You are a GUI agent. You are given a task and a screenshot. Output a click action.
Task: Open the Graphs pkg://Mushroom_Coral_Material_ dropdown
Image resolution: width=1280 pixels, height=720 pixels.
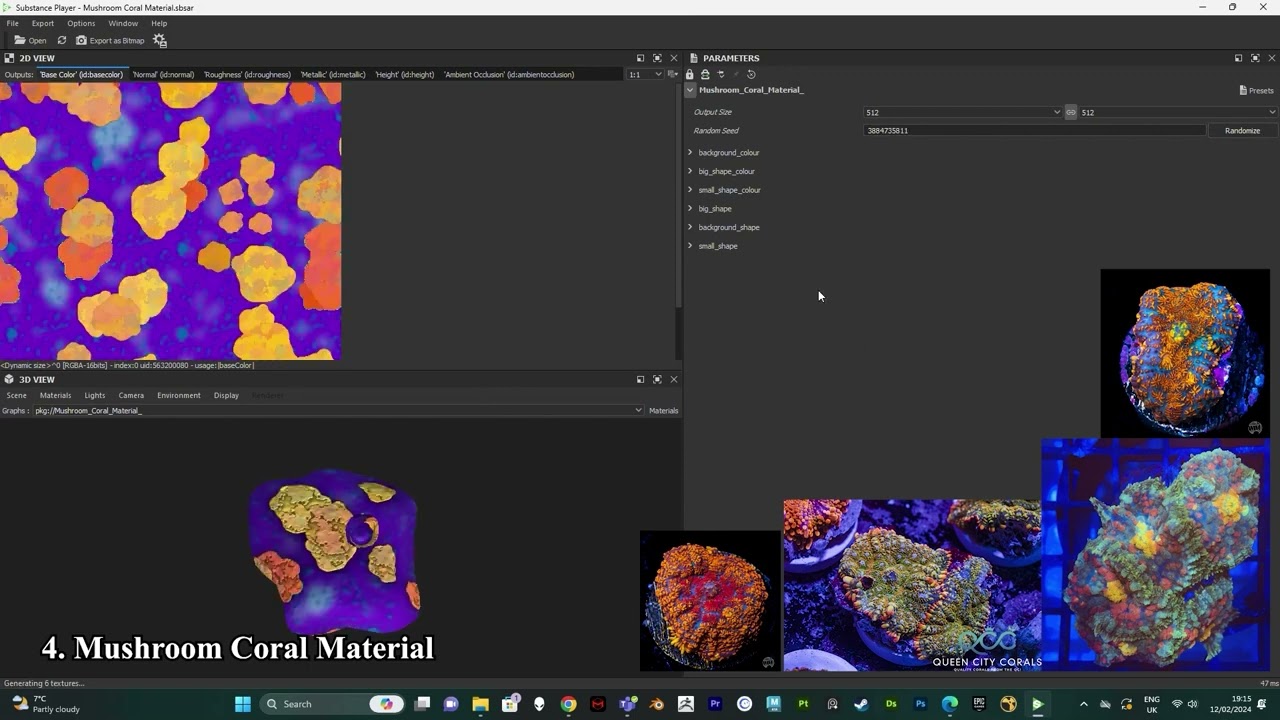tap(338, 410)
